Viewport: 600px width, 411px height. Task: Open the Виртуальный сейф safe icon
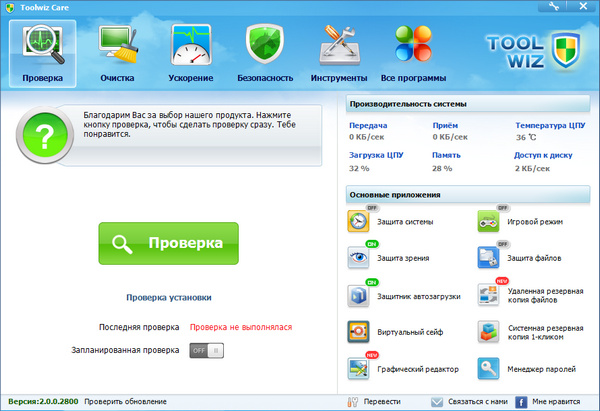point(359,331)
